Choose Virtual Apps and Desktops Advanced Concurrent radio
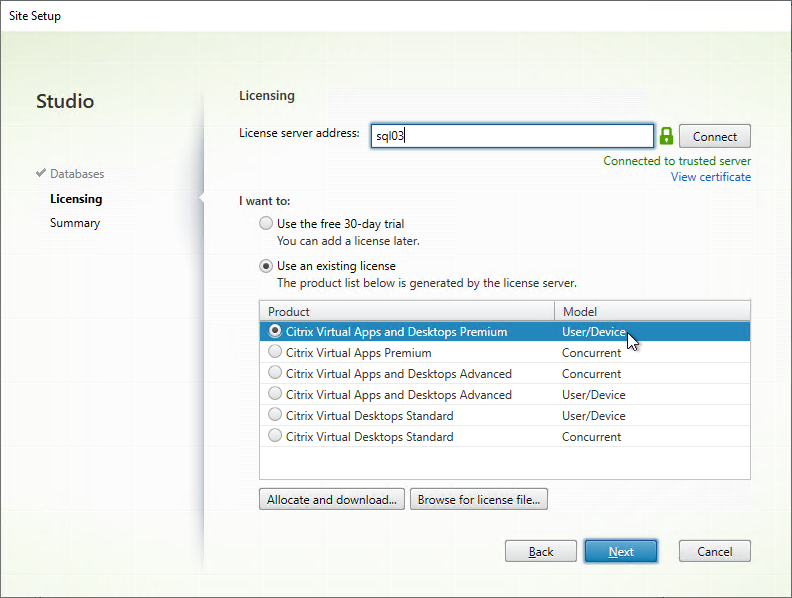The height and width of the screenshot is (598, 792). click(275, 373)
